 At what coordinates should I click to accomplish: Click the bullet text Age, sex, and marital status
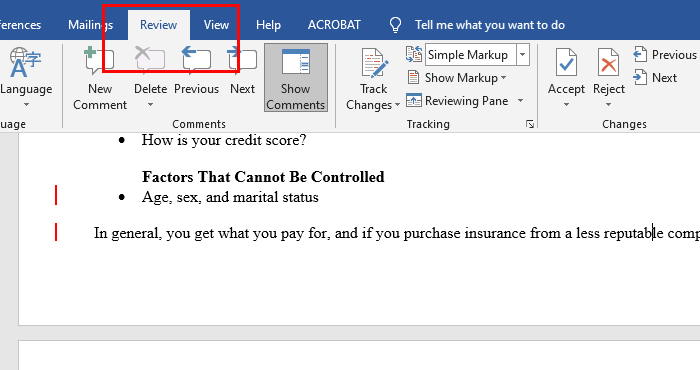[230, 197]
